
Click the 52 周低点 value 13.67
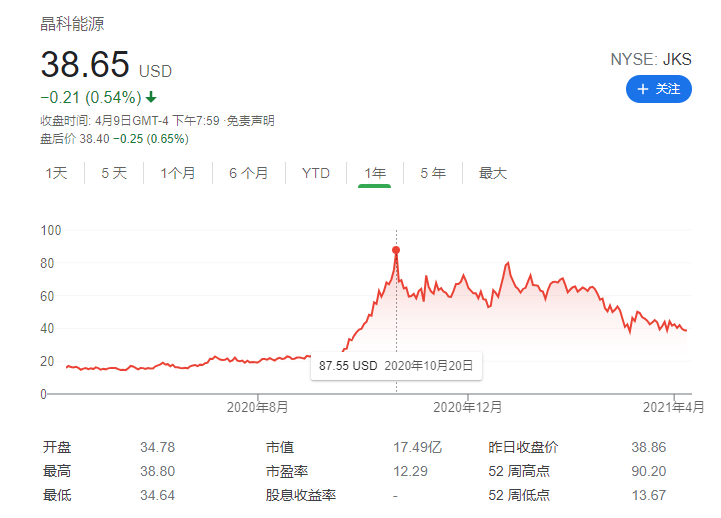coord(648,495)
